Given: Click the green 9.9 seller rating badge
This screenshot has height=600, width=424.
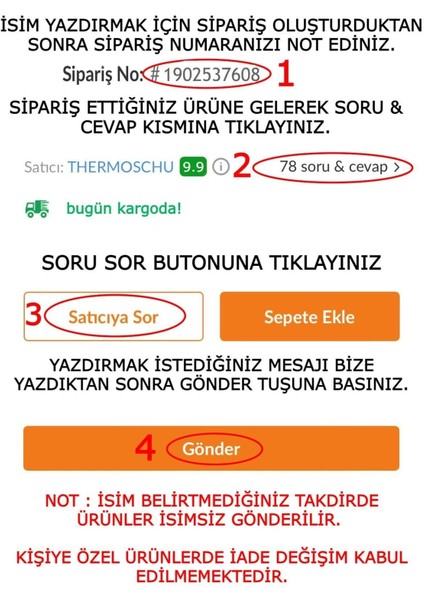Looking at the screenshot, I should pos(193,167).
